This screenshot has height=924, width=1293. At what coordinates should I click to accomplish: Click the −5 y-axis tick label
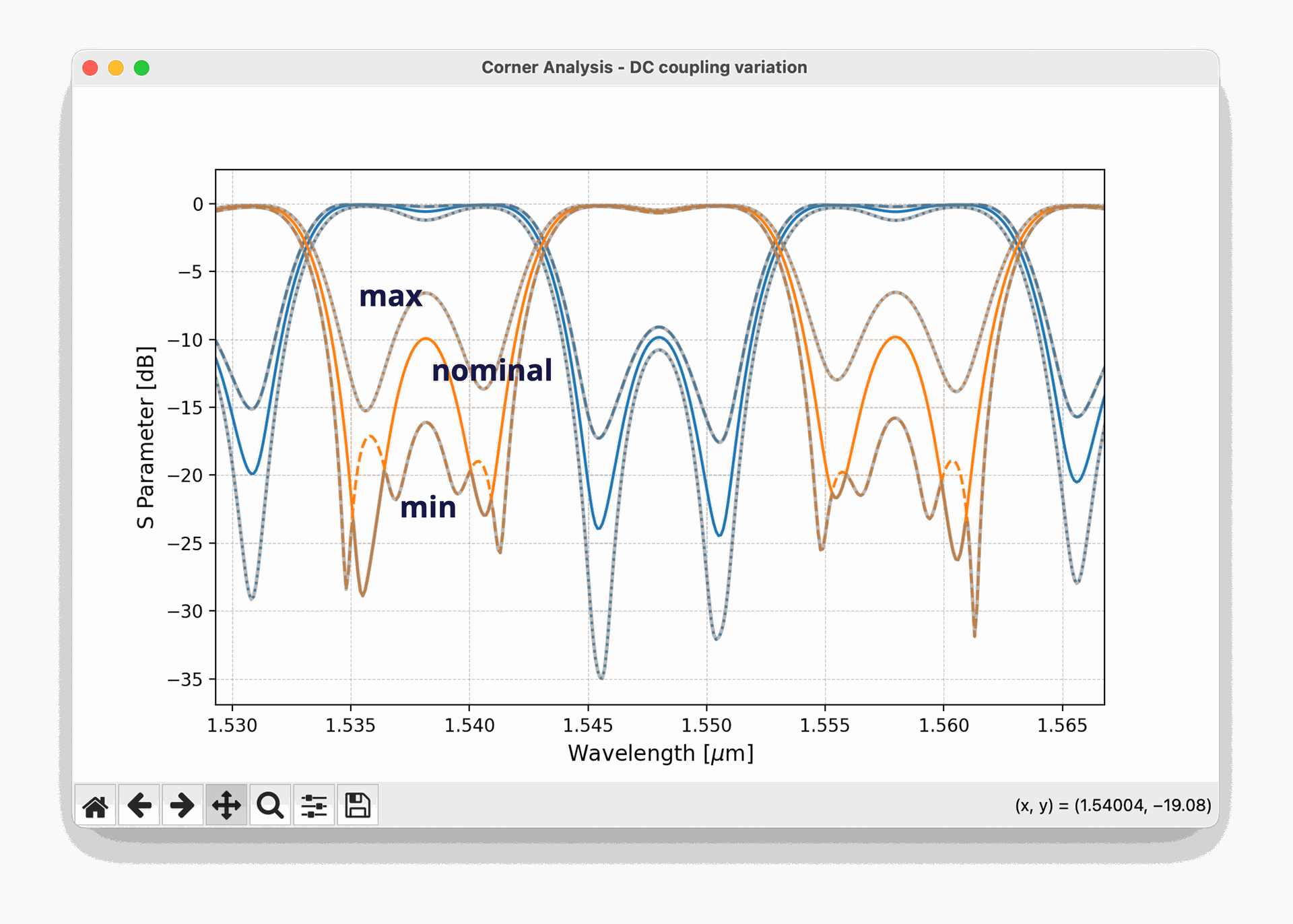click(x=191, y=272)
